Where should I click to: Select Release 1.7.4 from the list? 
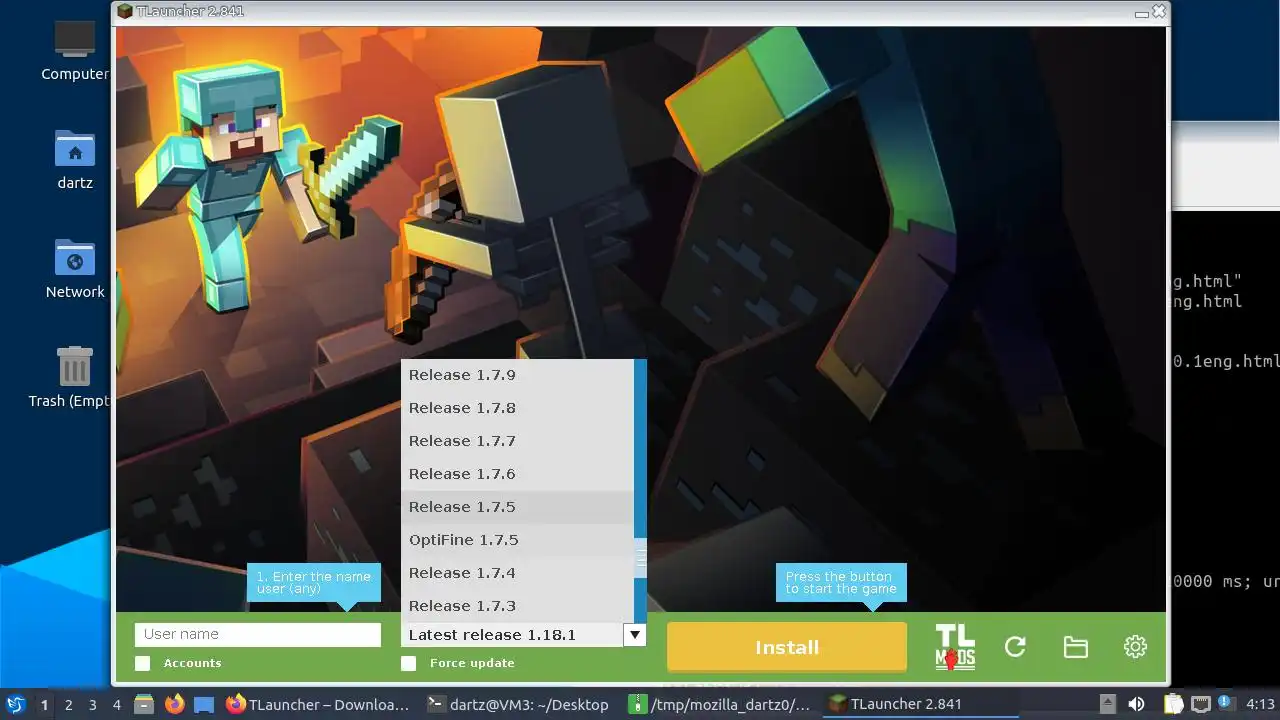point(517,573)
